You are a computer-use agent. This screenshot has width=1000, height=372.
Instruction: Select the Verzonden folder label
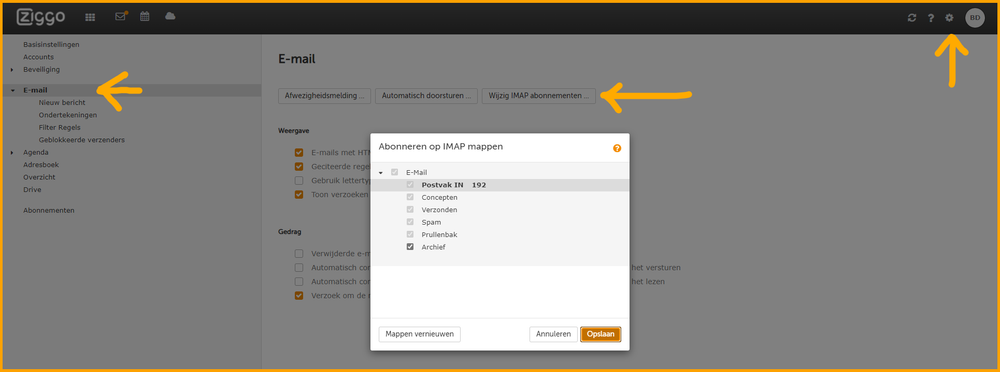pyautogui.click(x=439, y=210)
